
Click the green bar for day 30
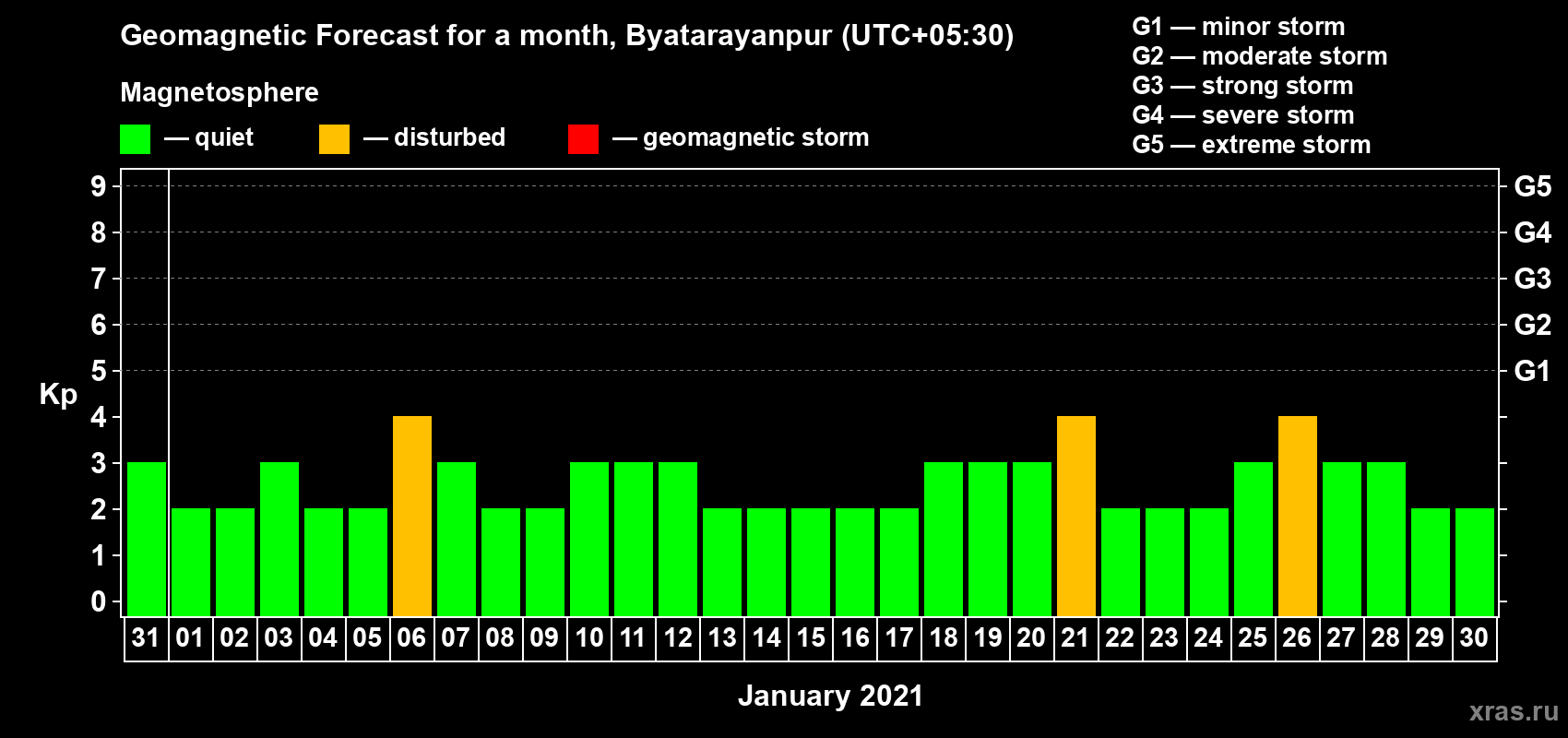[x=1475, y=562]
